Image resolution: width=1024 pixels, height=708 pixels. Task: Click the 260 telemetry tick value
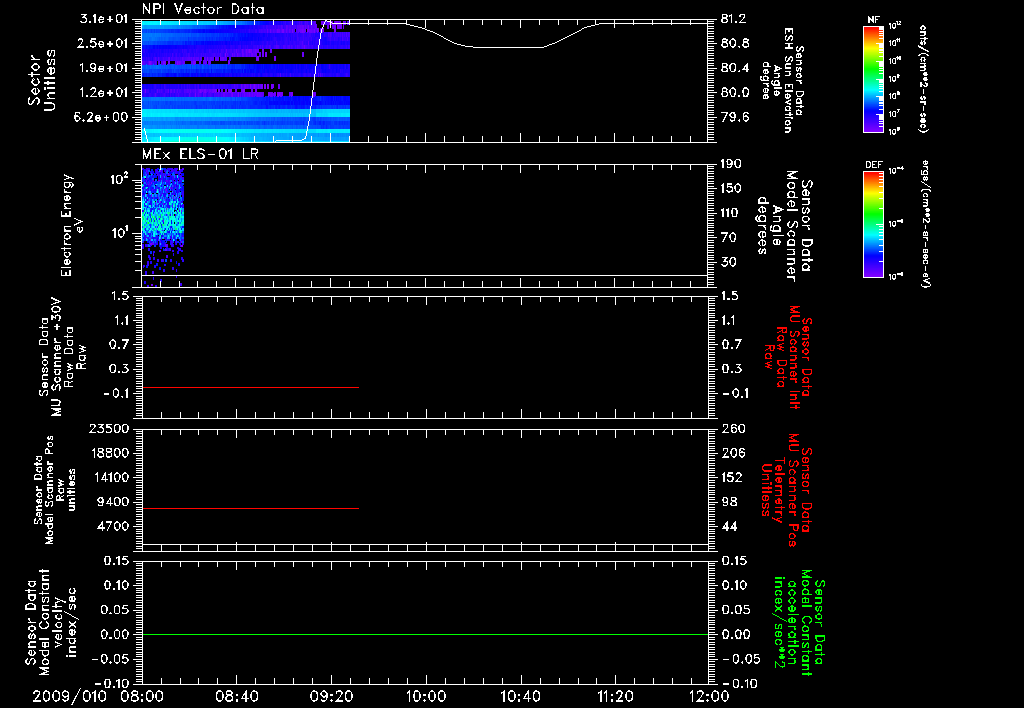pos(733,428)
